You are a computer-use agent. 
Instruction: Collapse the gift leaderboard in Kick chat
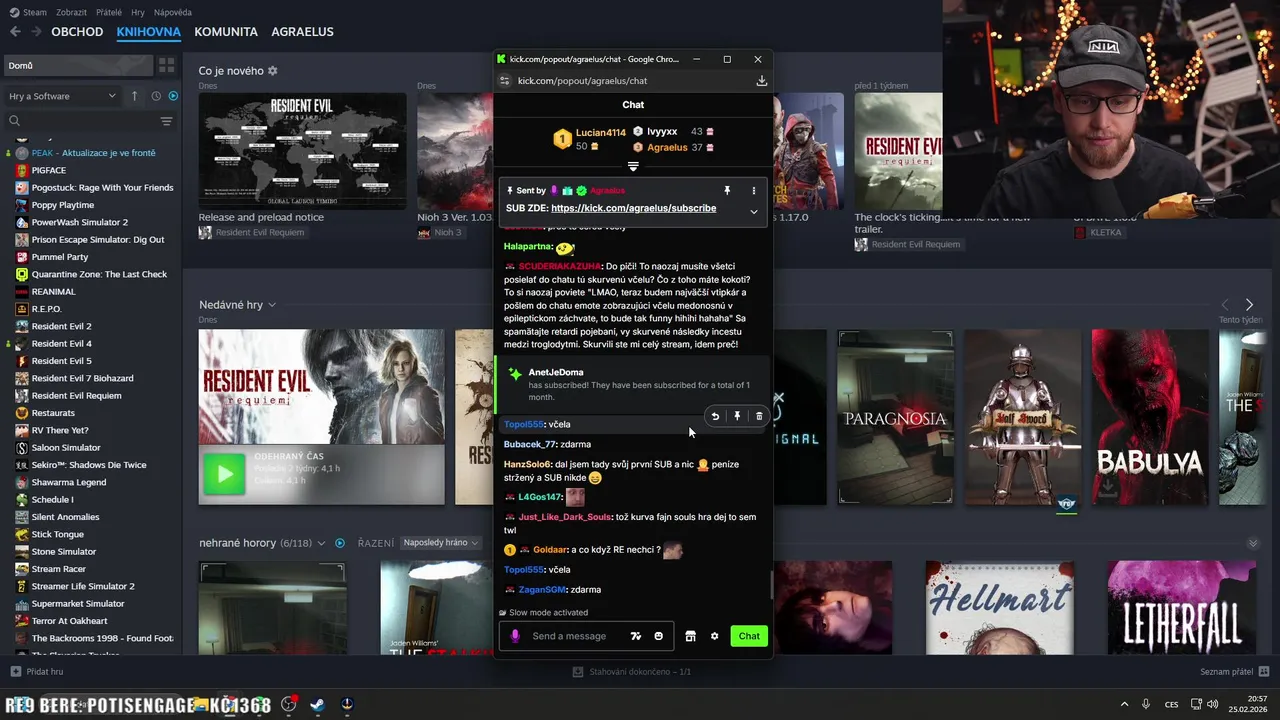click(633, 166)
